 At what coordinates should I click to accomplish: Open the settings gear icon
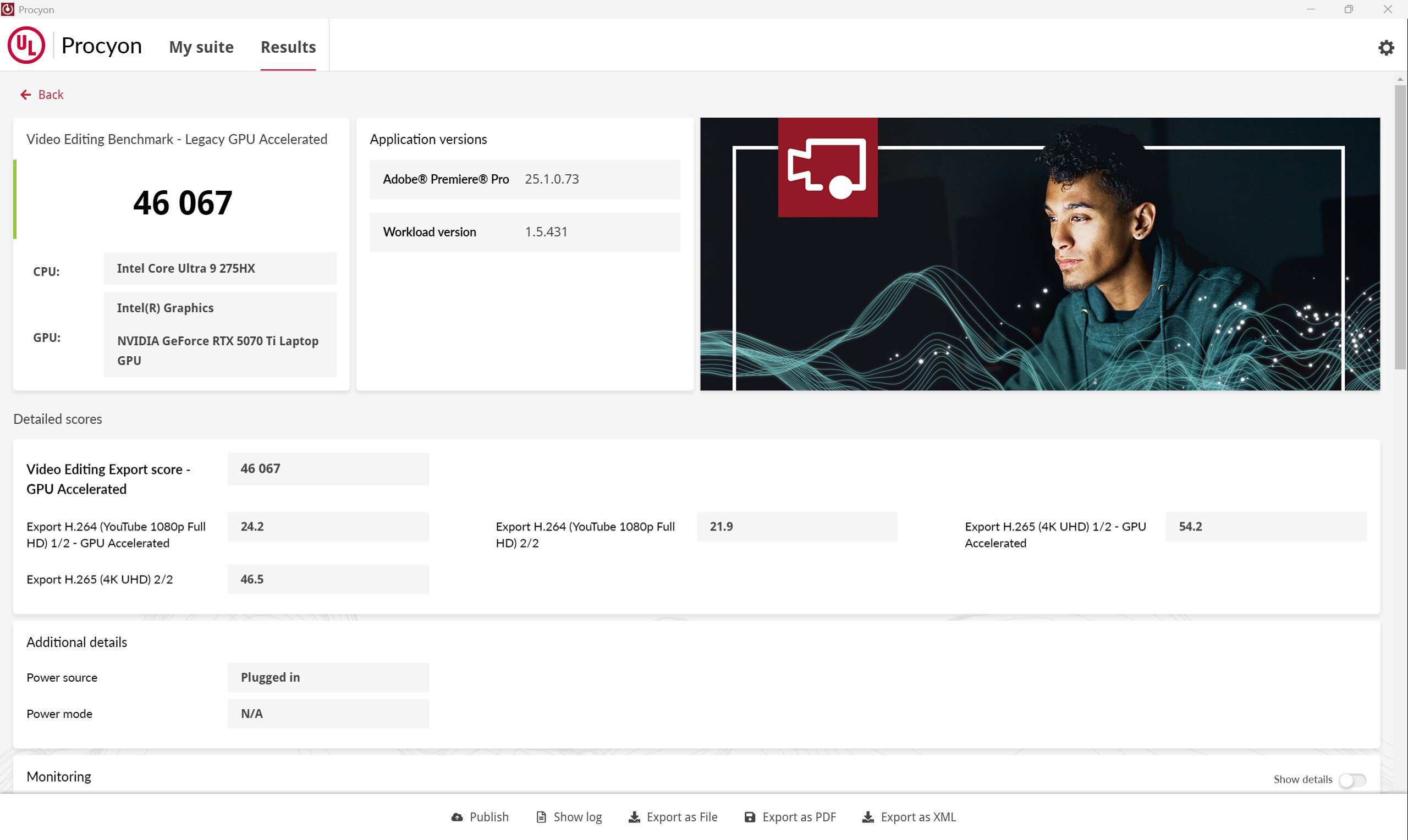1385,47
